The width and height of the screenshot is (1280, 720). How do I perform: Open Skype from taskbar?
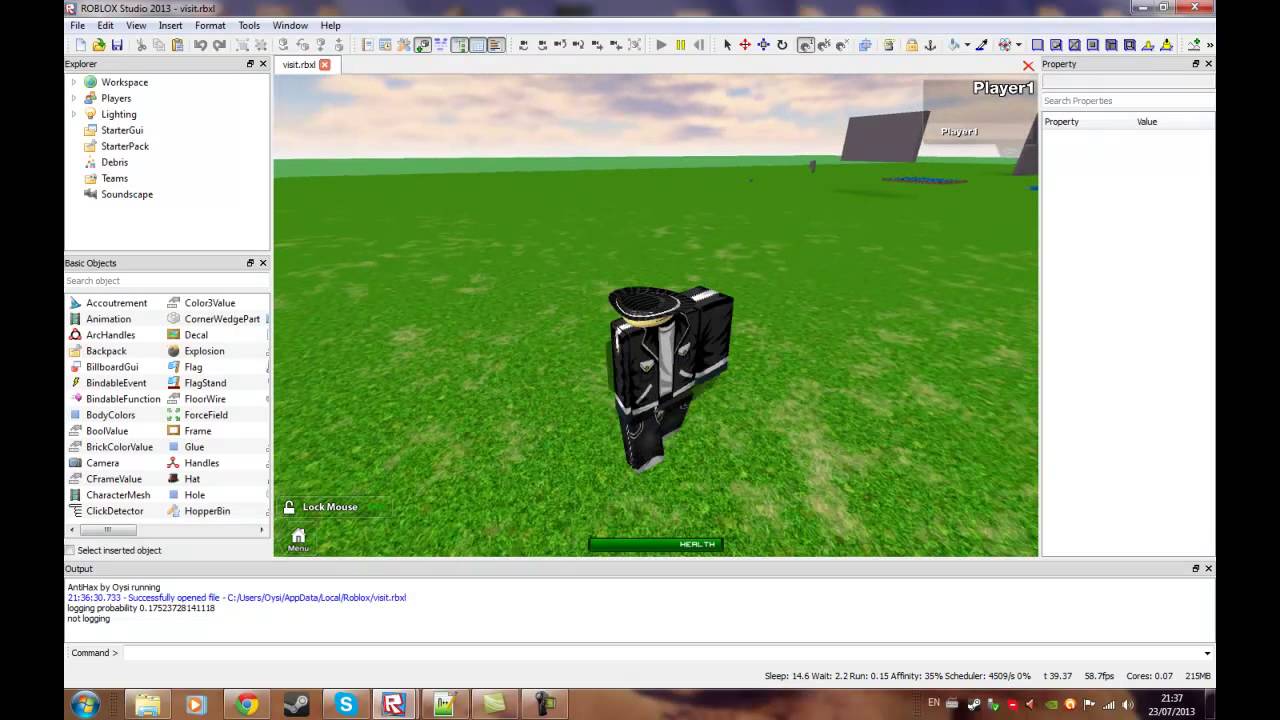point(345,704)
